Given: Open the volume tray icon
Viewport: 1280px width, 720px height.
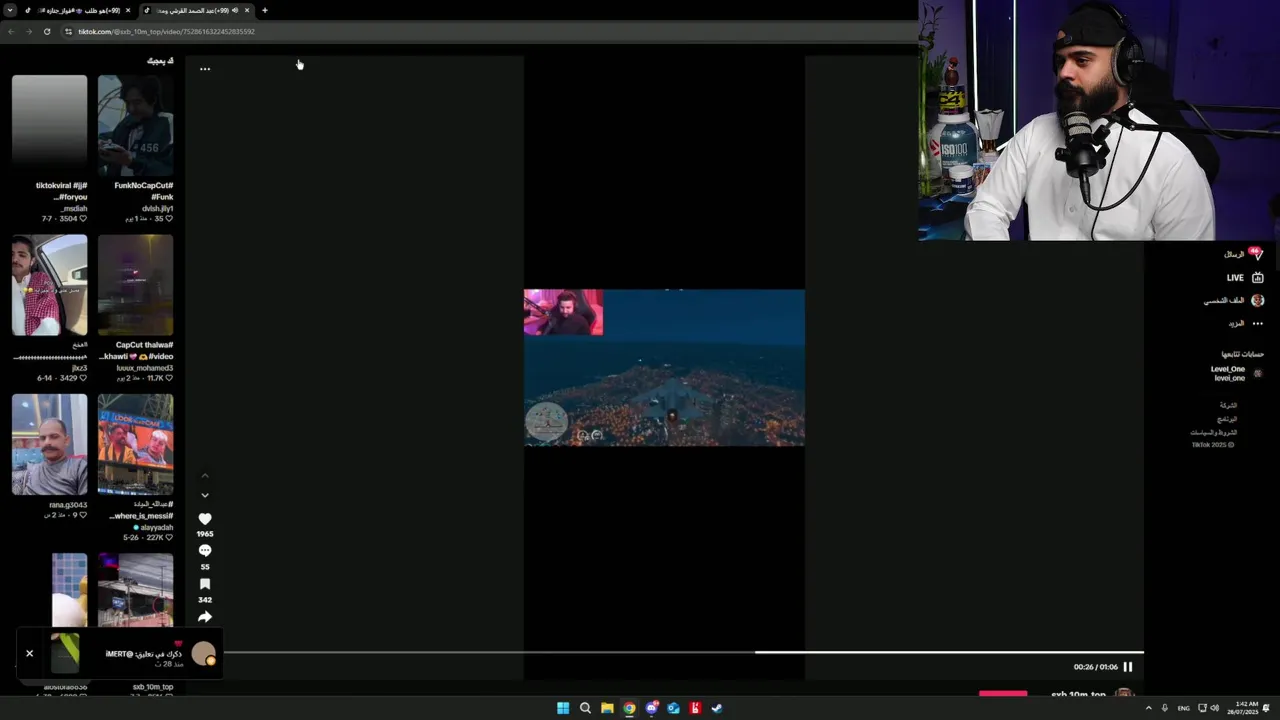Looking at the screenshot, I should coord(1215,708).
